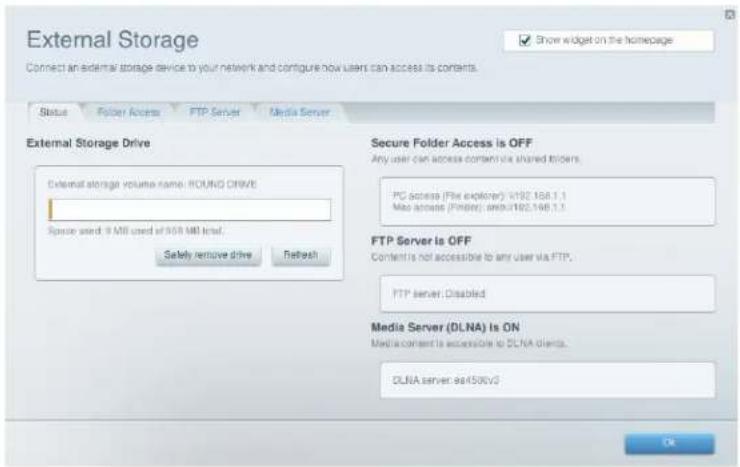Click the Media content accessible to DLNA clients text
The width and height of the screenshot is (740, 467).
pos(469,343)
